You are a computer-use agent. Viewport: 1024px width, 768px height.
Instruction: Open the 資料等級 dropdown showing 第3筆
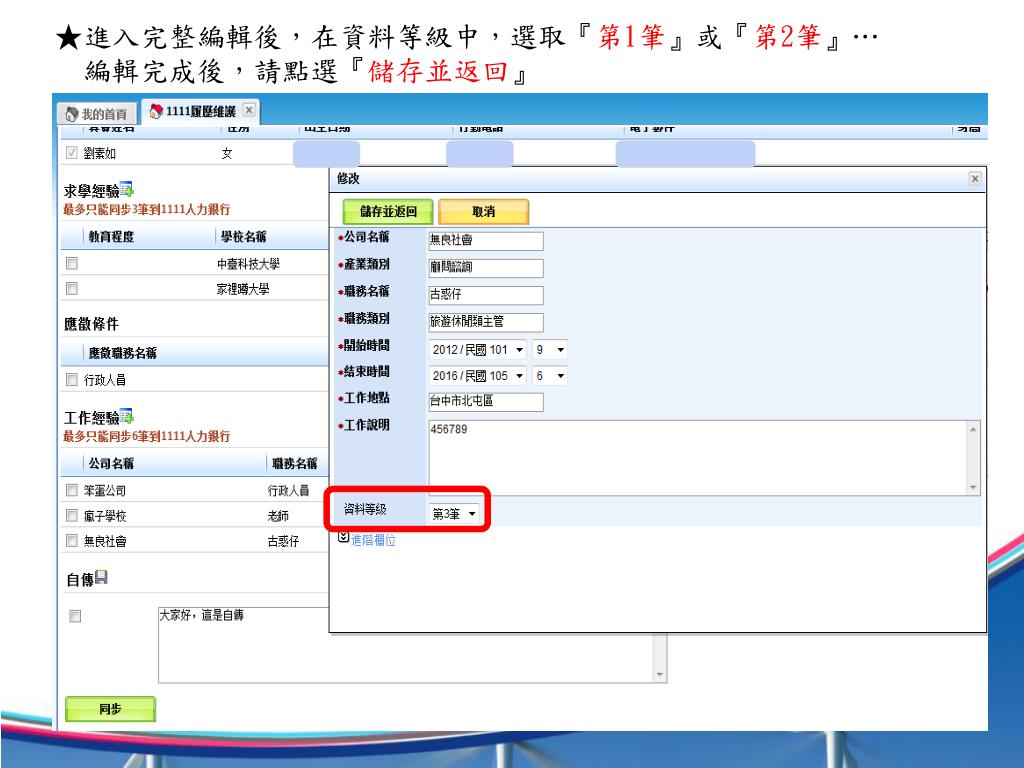455,512
